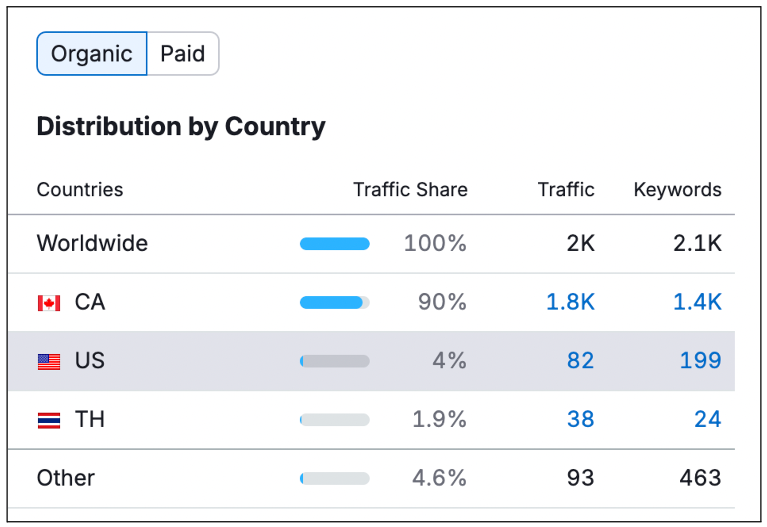Switch to the Organic tab
This screenshot has height=527, width=767.
click(92, 54)
